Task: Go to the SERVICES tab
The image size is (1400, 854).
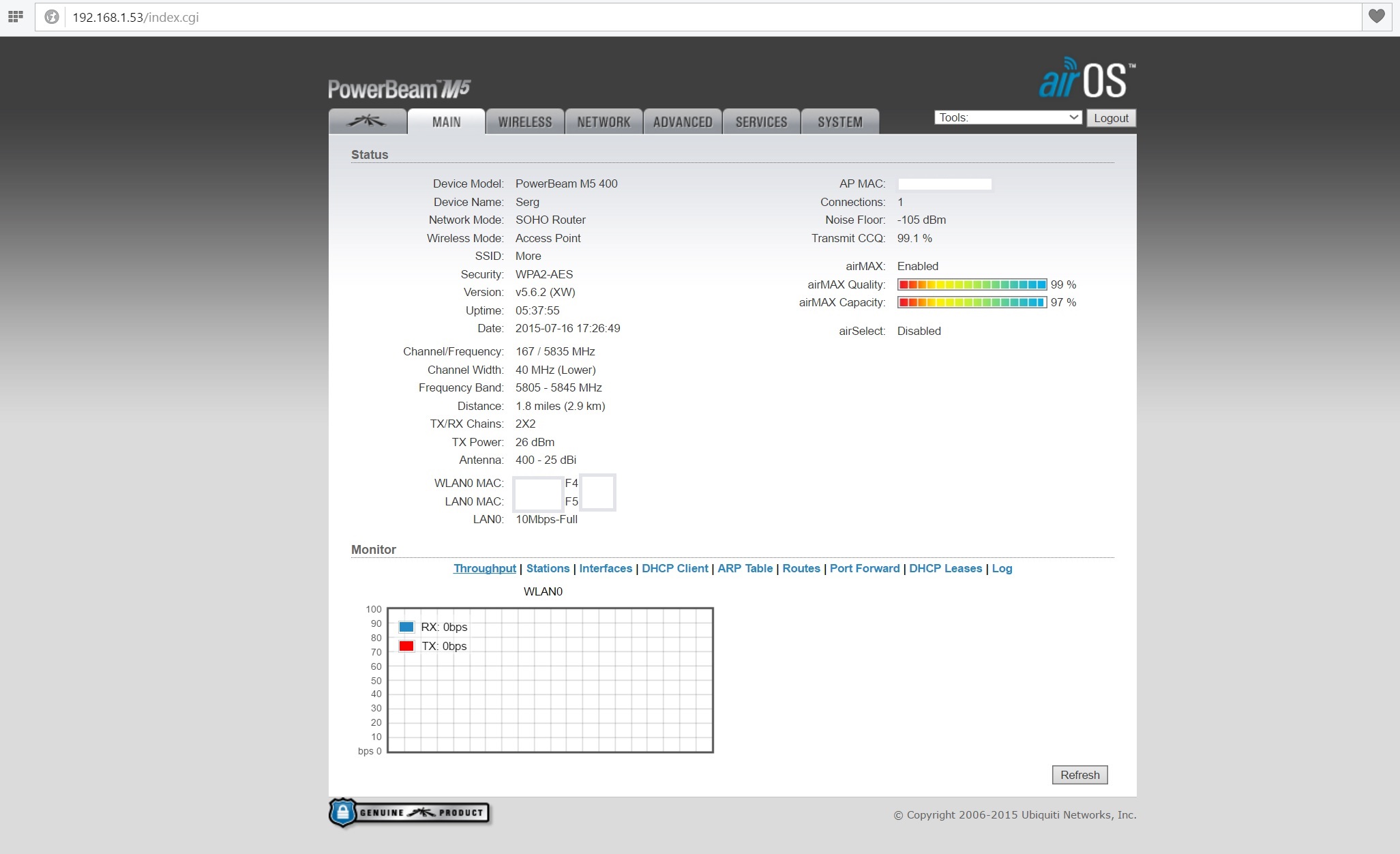Action: (x=761, y=121)
